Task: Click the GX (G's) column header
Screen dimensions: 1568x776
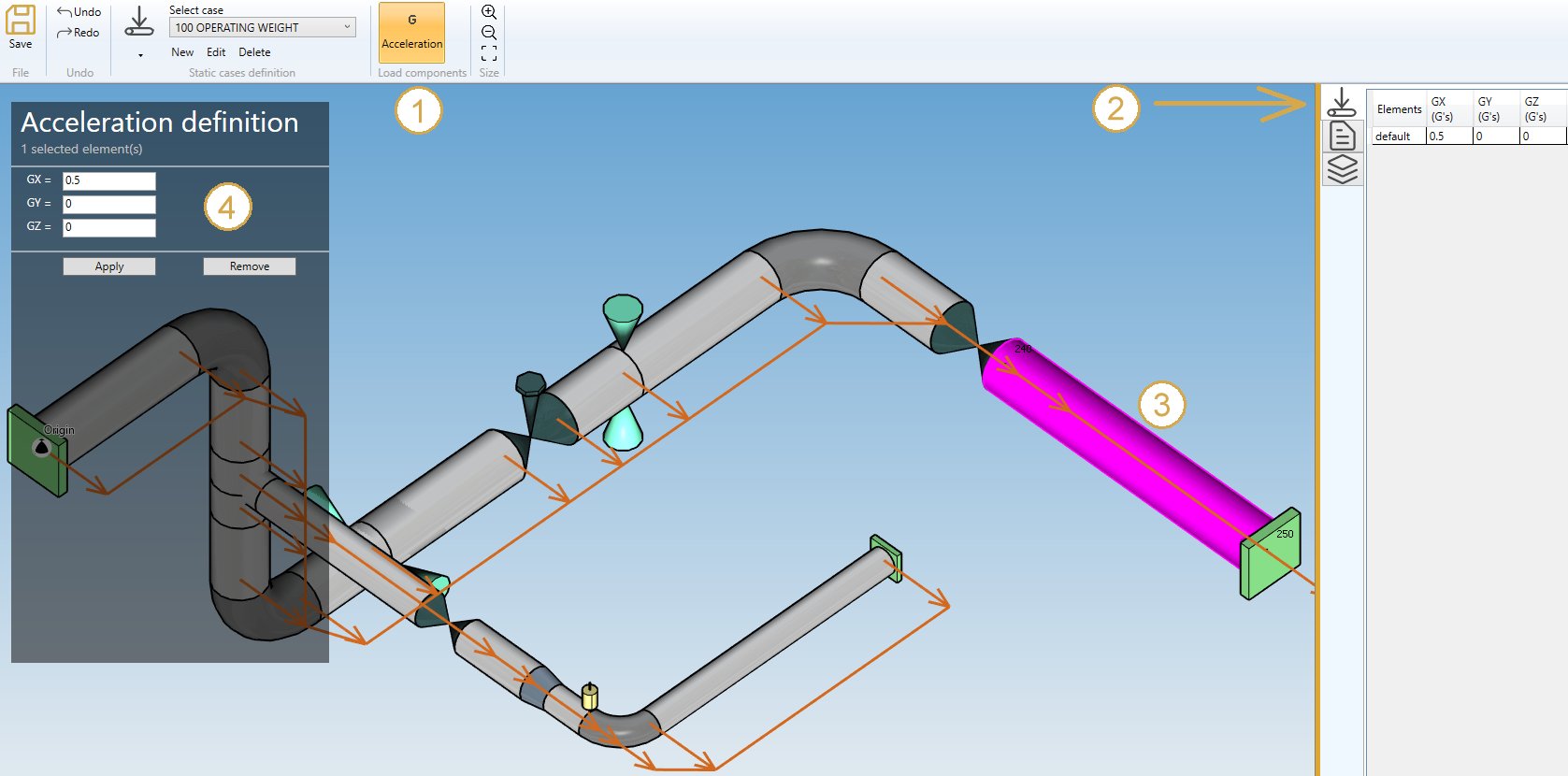Action: [1450, 109]
